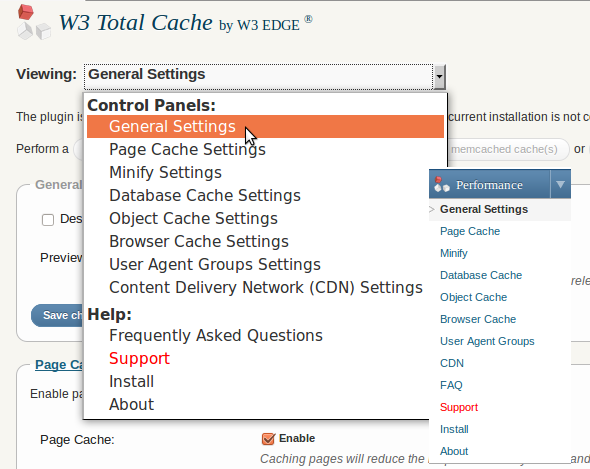Pick Browser Cache Settings option
This screenshot has width=590, height=469.
(x=199, y=241)
